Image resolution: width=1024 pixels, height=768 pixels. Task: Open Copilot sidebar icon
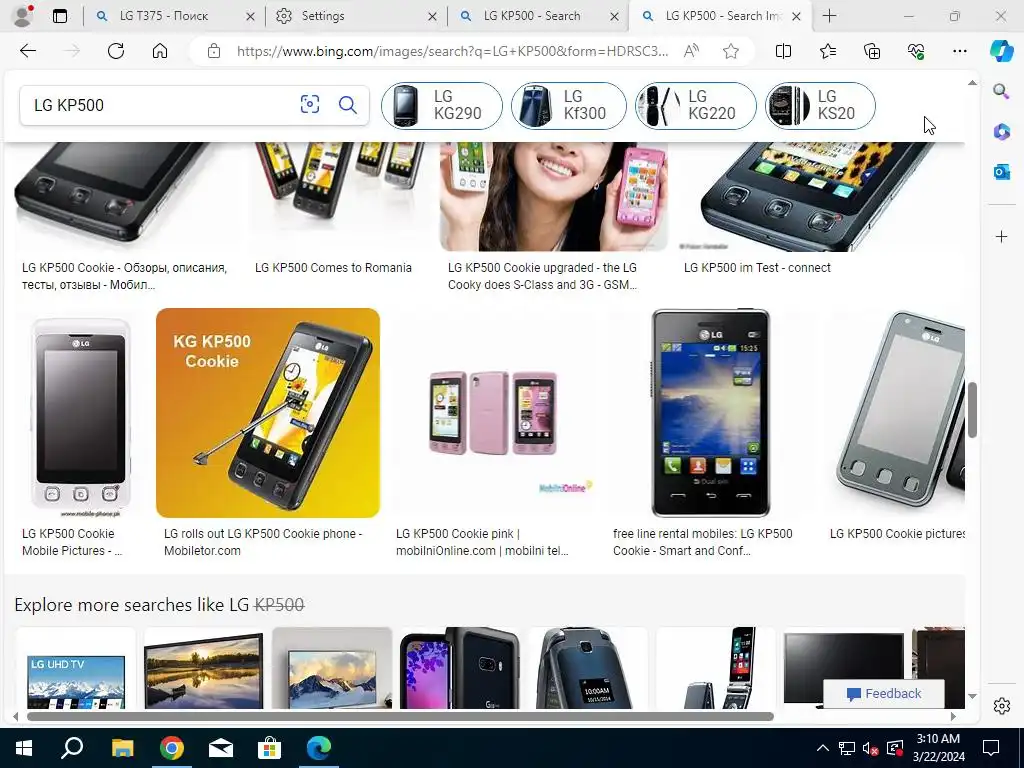[1001, 51]
